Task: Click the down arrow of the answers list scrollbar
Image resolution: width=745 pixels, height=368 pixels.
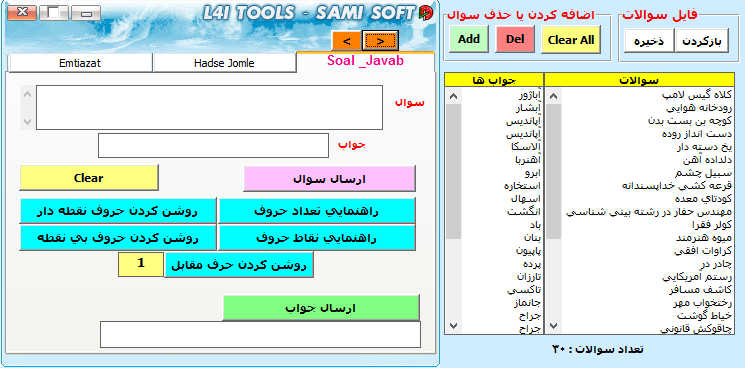Action: (454, 326)
